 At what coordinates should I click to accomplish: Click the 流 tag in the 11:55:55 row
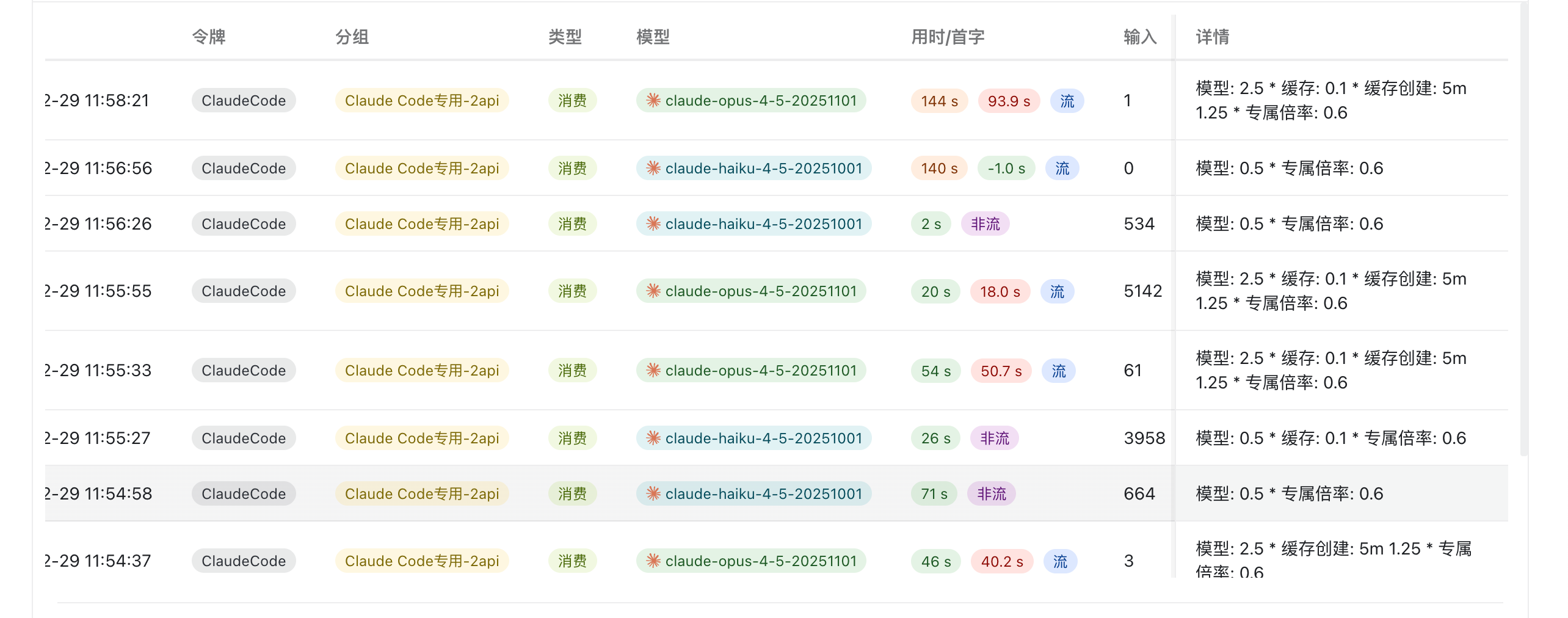point(1057,291)
